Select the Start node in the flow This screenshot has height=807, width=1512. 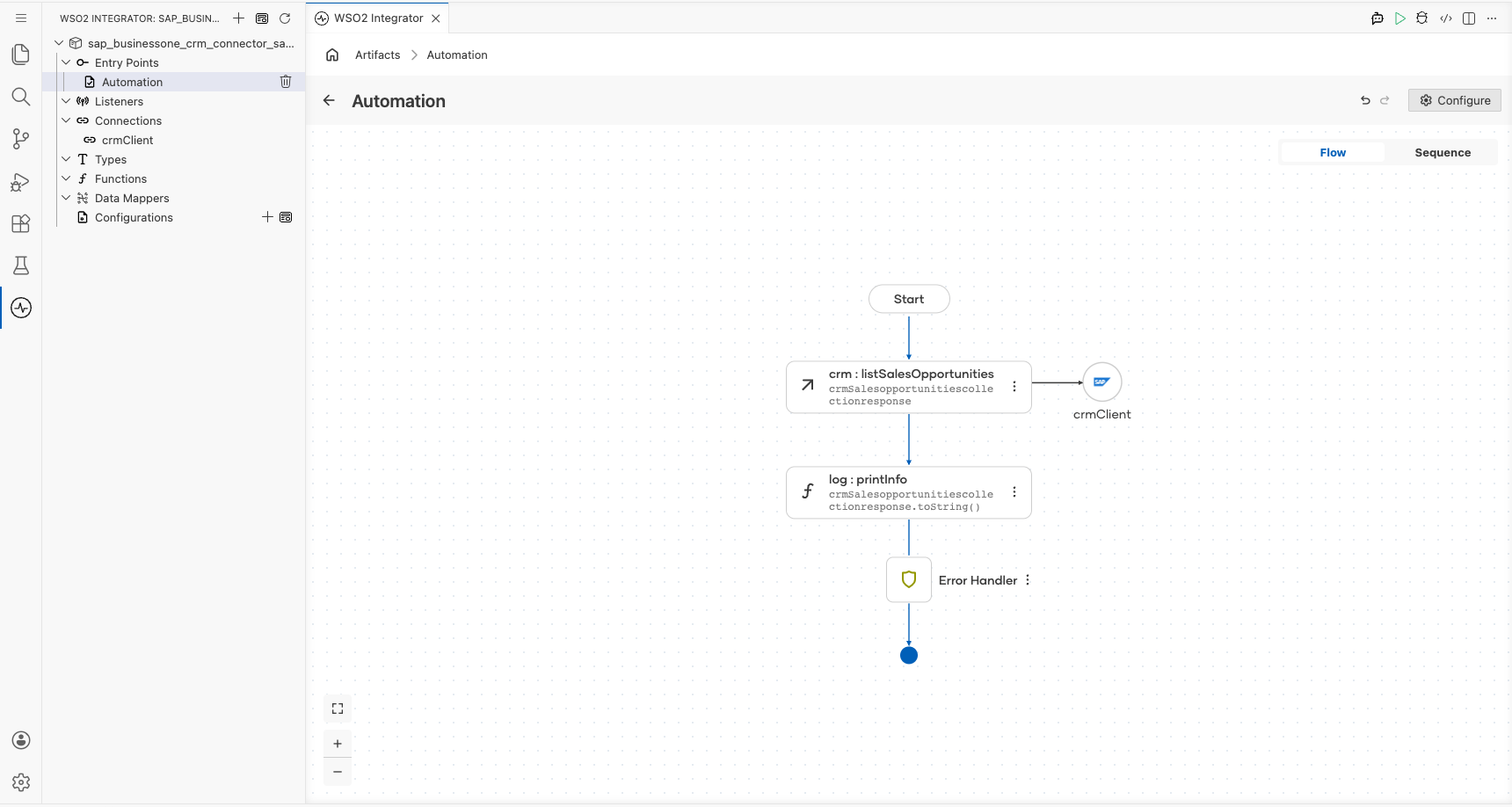point(909,299)
